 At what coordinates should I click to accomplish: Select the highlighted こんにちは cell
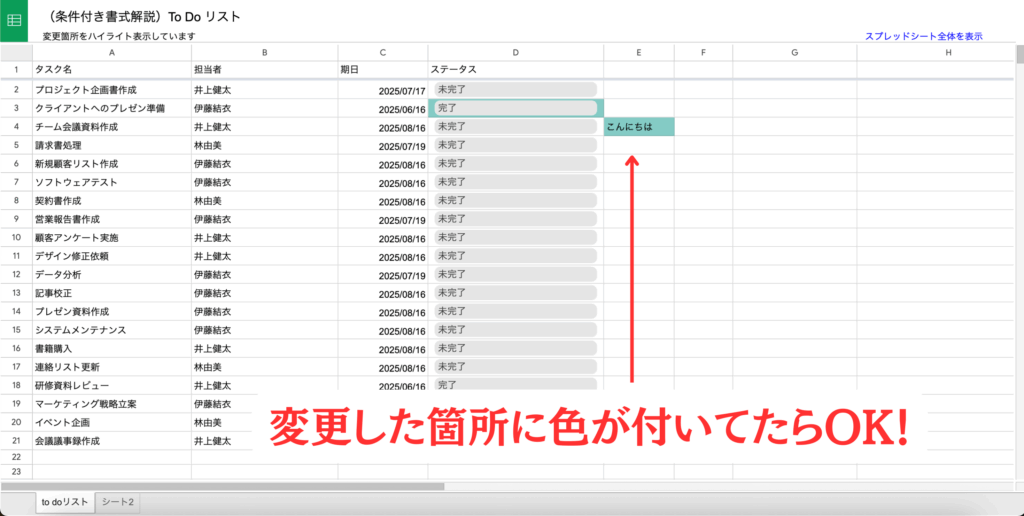(639, 127)
